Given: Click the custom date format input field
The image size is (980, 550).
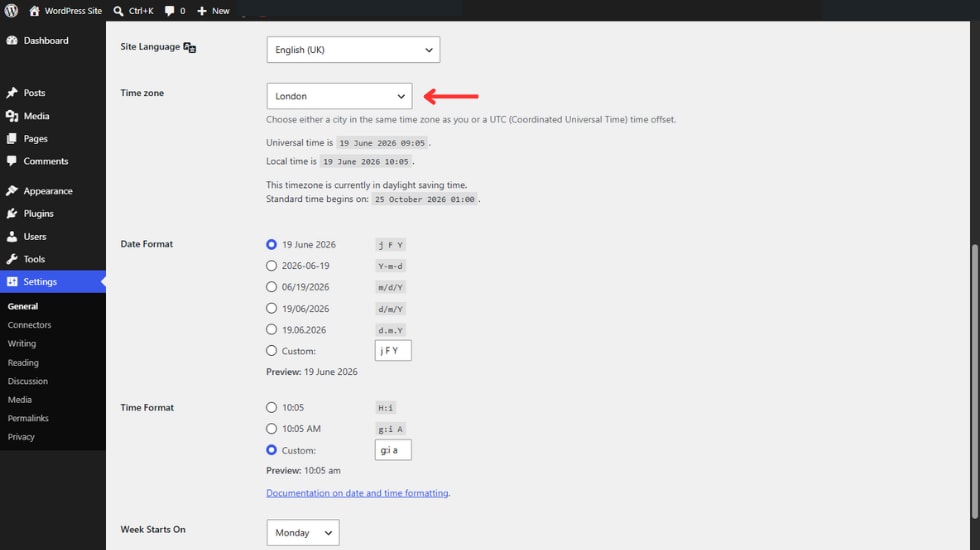Looking at the screenshot, I should point(393,351).
